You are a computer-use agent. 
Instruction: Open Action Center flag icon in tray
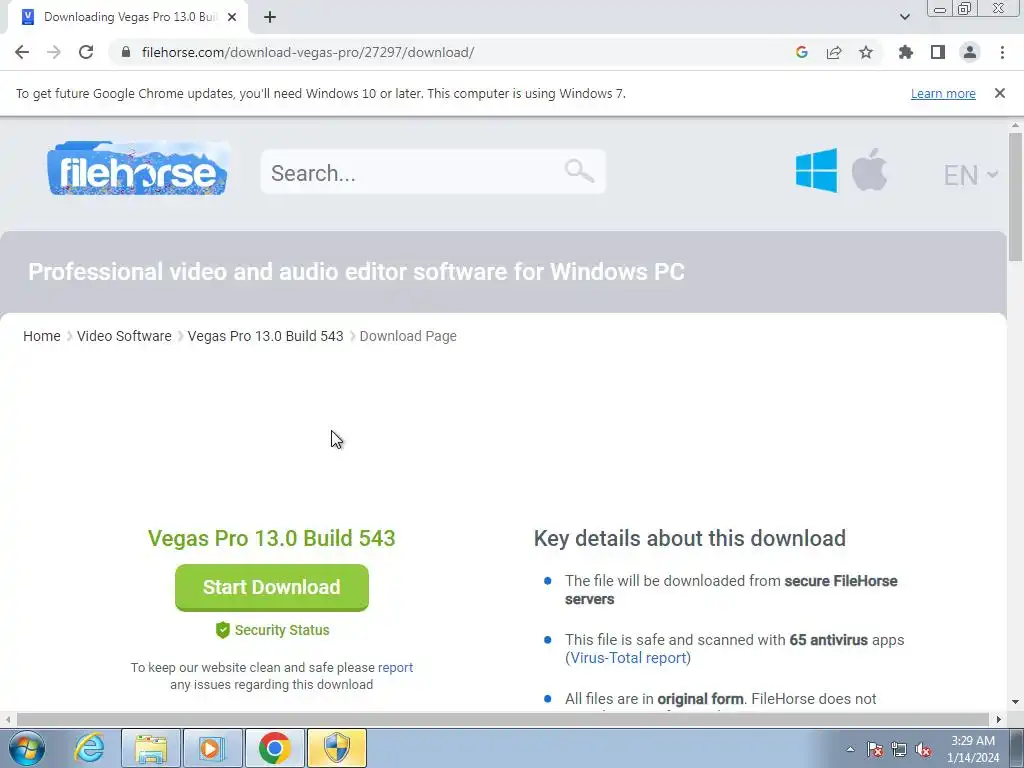click(875, 749)
